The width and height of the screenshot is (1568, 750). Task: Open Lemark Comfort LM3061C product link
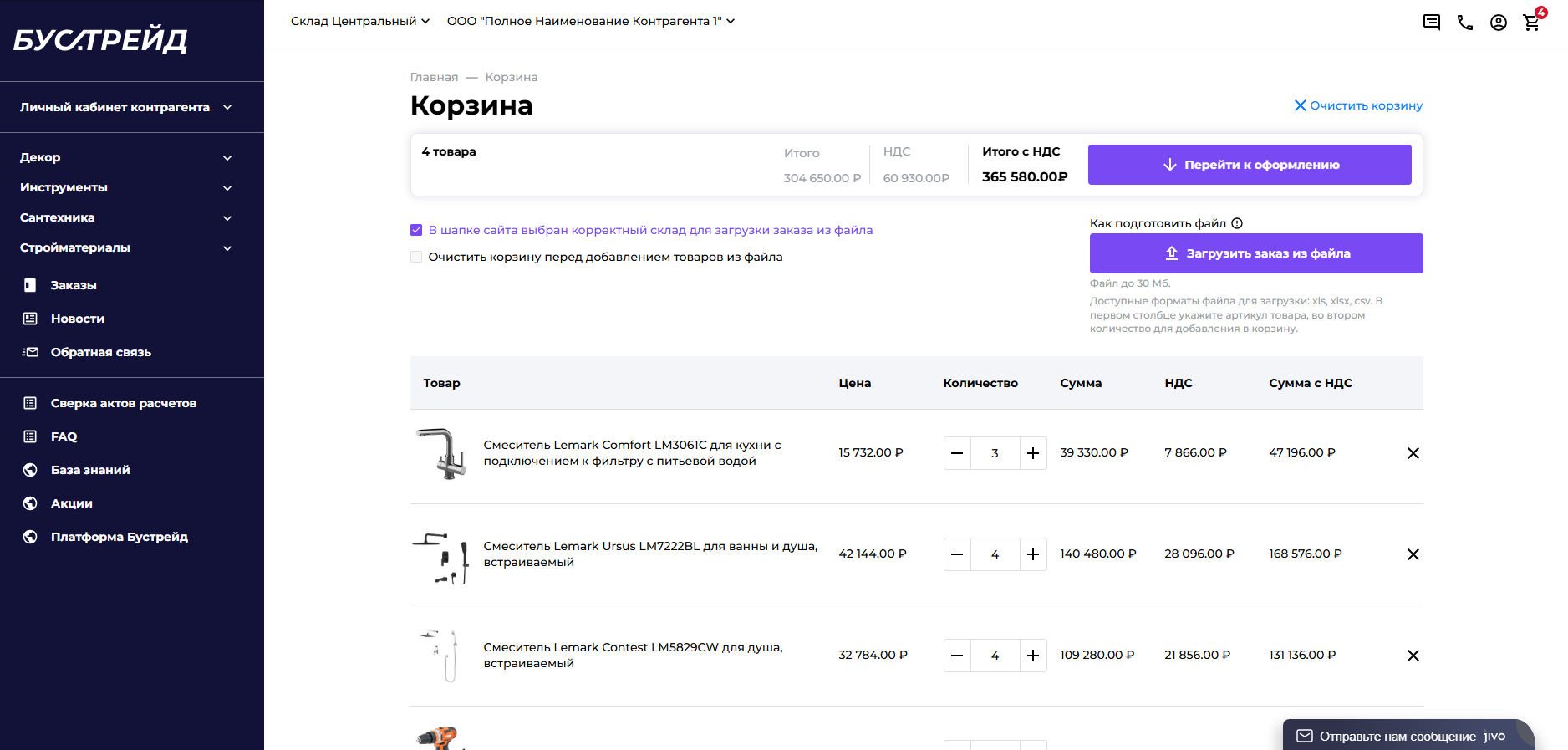pyautogui.click(x=632, y=453)
